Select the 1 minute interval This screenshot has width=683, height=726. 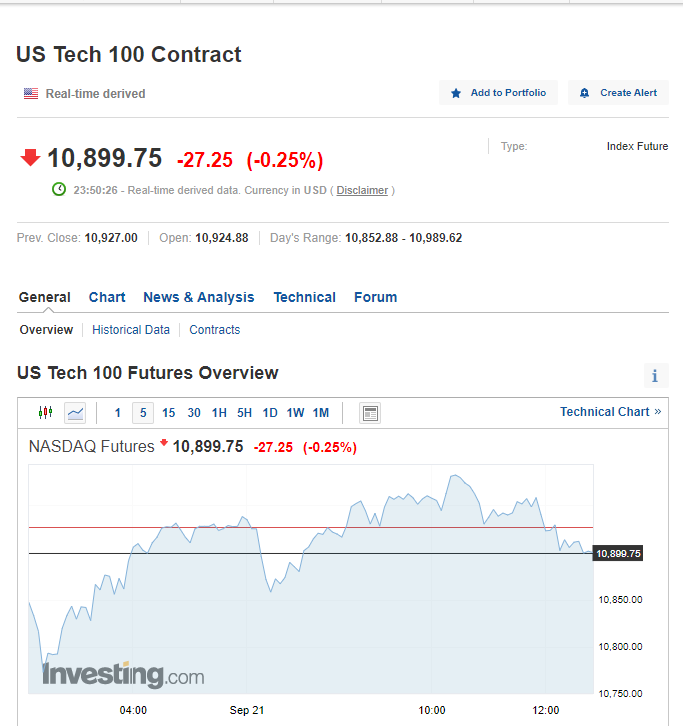[x=118, y=412]
